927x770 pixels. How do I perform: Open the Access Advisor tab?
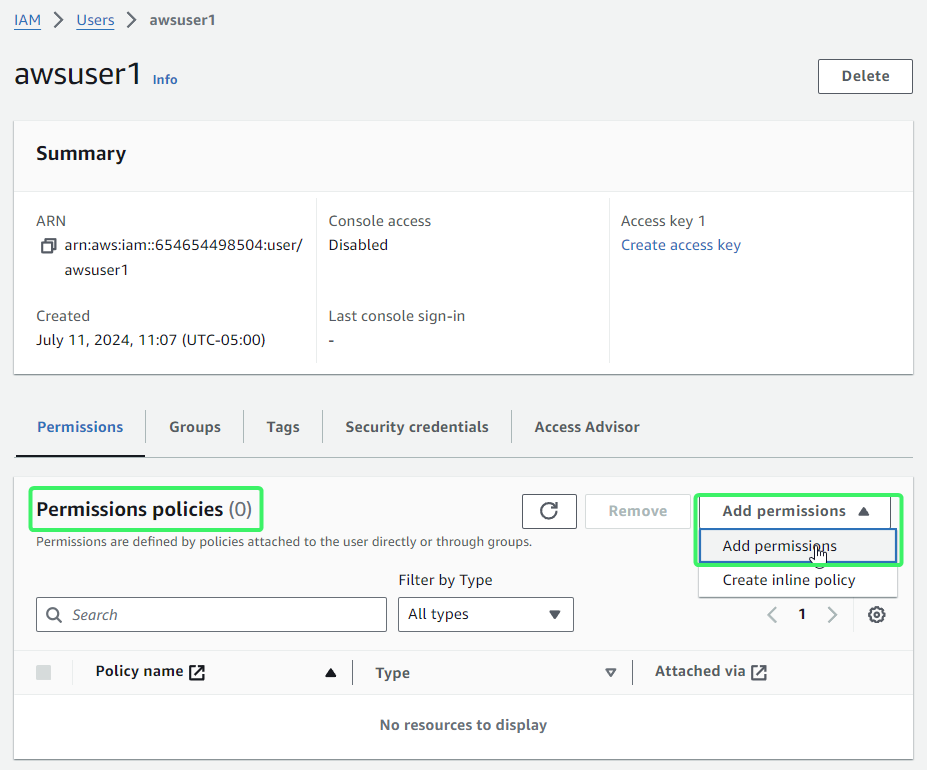click(587, 427)
